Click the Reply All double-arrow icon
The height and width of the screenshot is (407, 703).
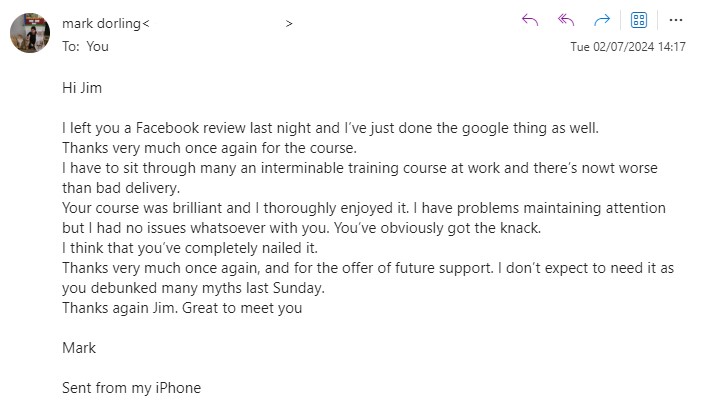pyautogui.click(x=566, y=20)
